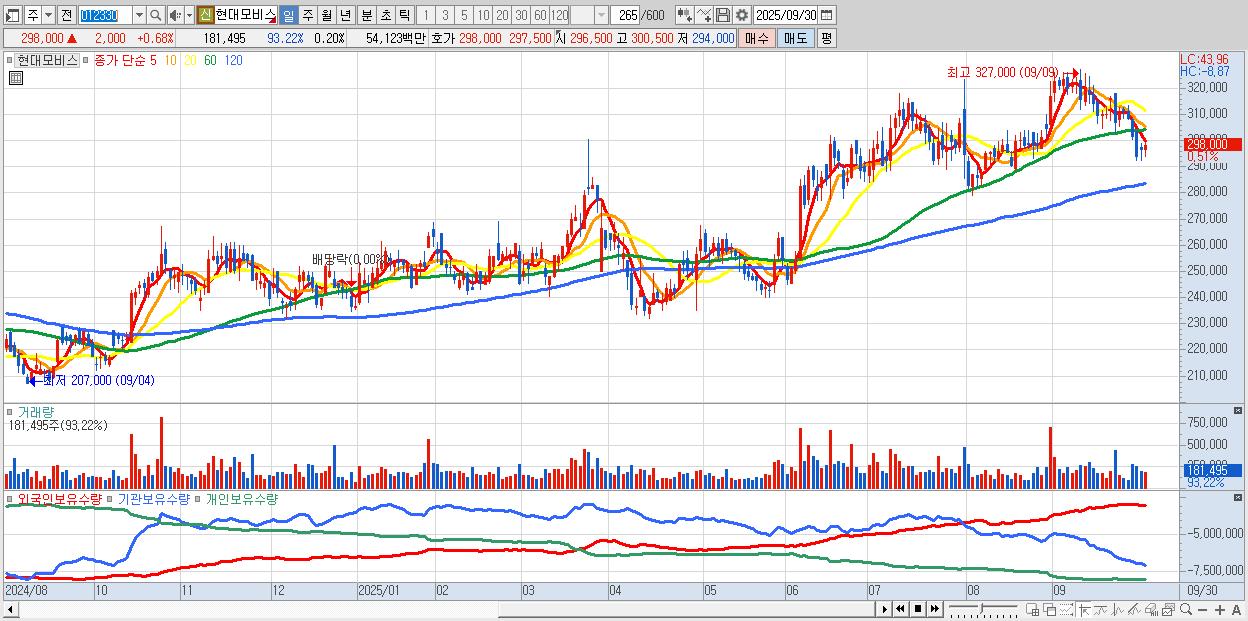
Task: Click the 평 button
Action: (x=826, y=38)
